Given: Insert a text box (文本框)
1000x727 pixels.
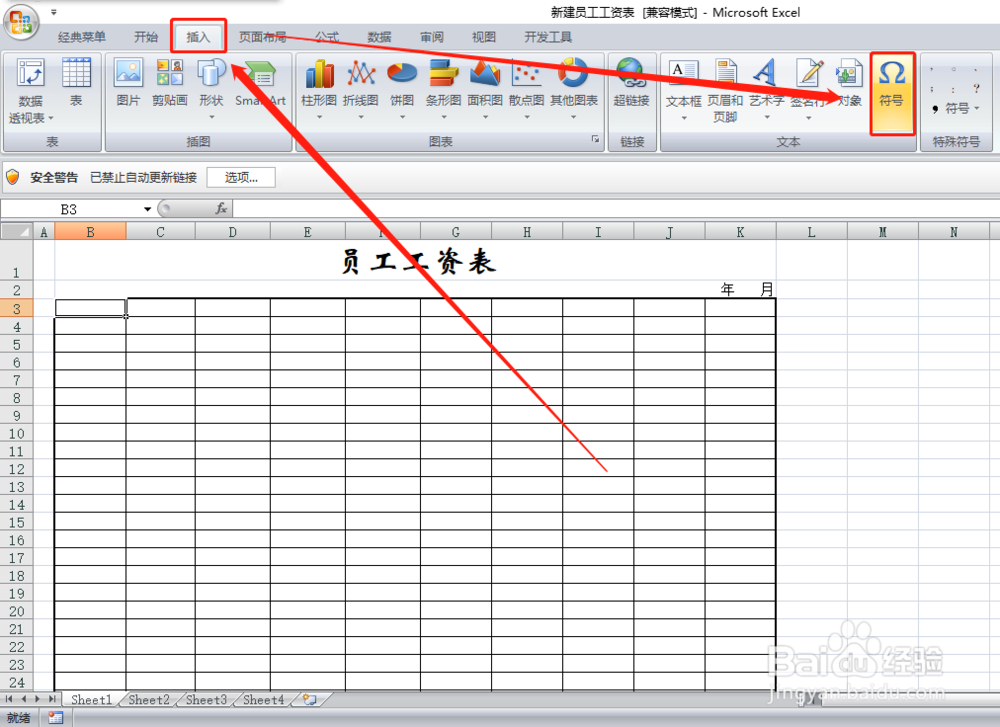Looking at the screenshot, I should pyautogui.click(x=684, y=89).
